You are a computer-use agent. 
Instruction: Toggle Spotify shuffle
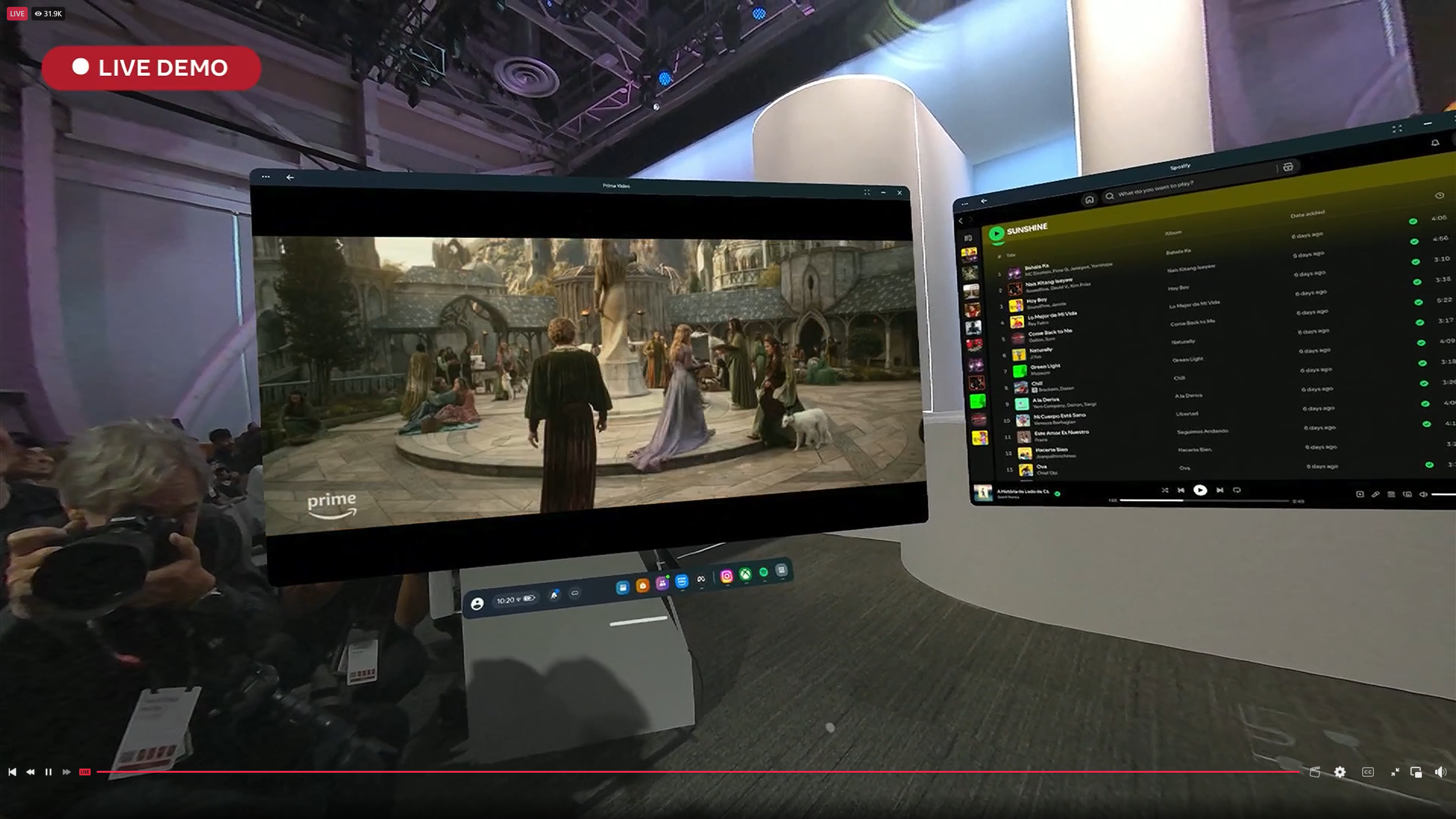click(1164, 490)
